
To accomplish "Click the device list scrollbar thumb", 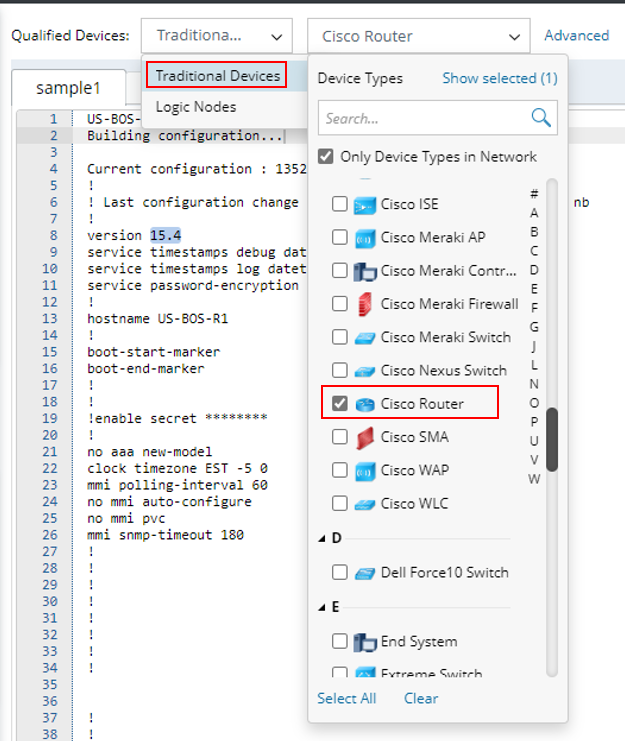I will tap(552, 439).
